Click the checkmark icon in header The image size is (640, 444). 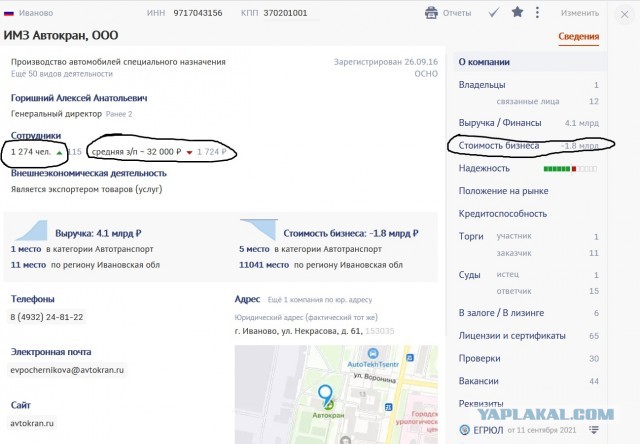493,13
